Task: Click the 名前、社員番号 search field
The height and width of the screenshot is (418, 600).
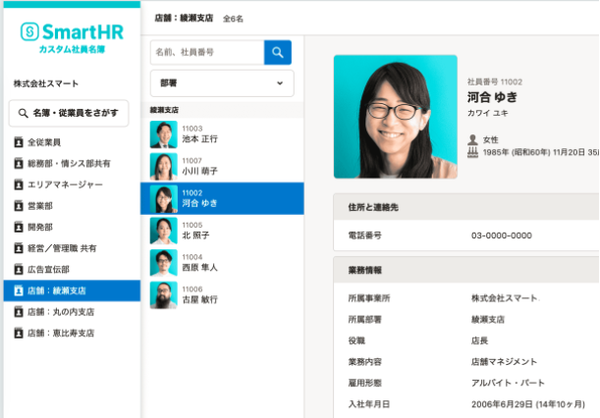Action: point(207,52)
